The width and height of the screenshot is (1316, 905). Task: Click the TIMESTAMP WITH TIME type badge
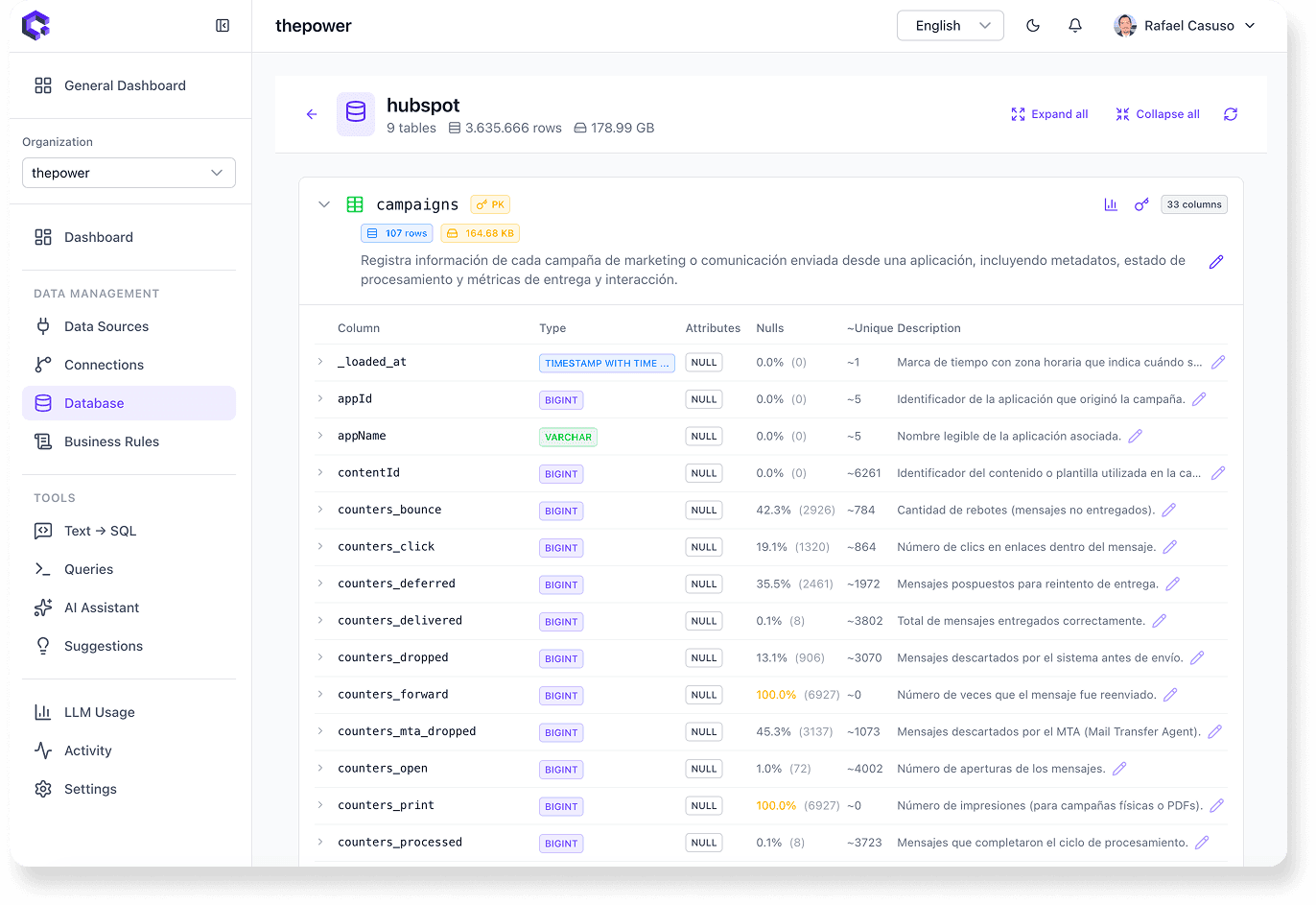(607, 363)
